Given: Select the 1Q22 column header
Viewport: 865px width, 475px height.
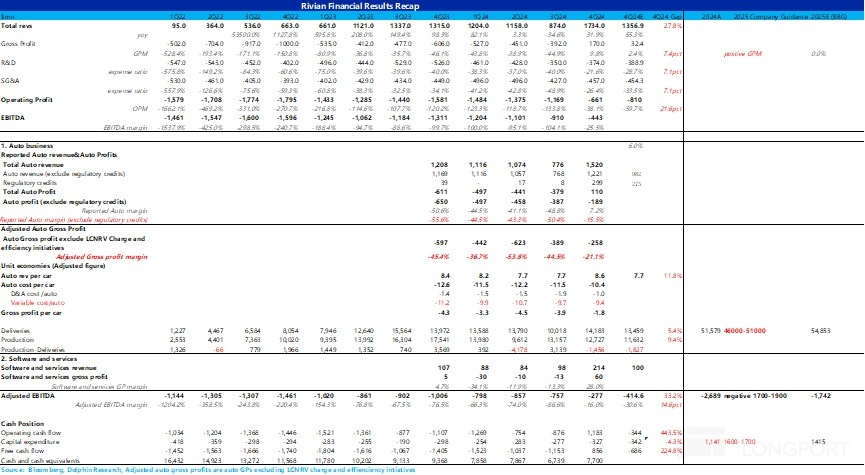Looking at the screenshot, I should 179,17.
